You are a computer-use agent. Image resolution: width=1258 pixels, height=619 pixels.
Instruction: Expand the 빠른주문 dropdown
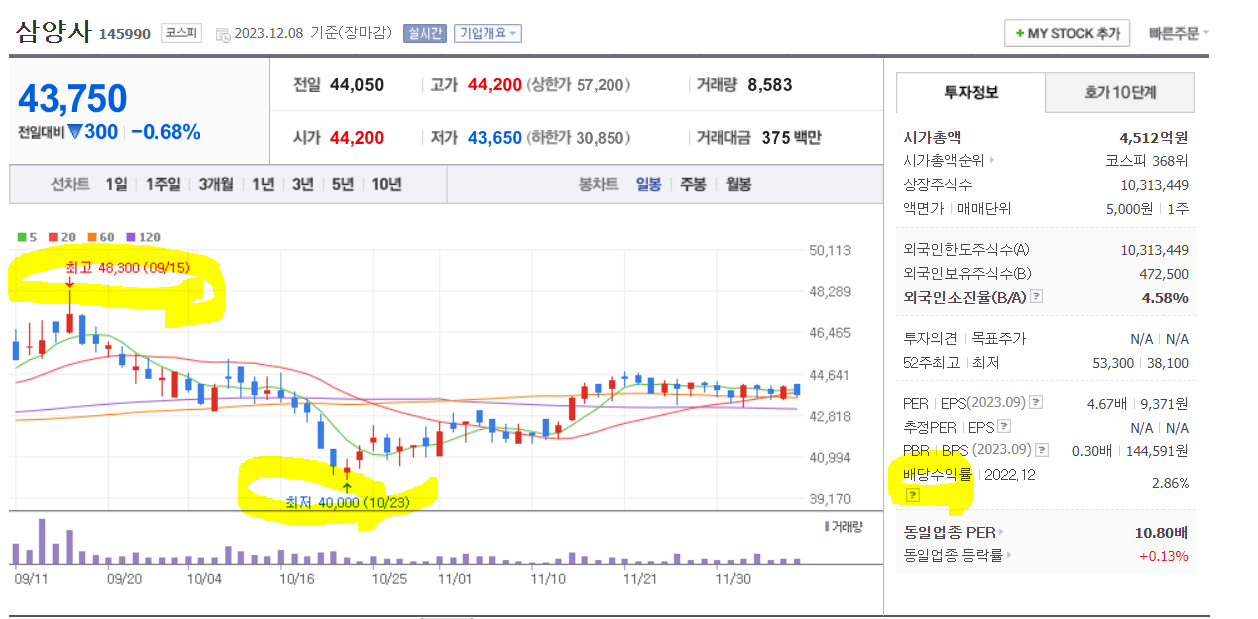coord(1178,33)
